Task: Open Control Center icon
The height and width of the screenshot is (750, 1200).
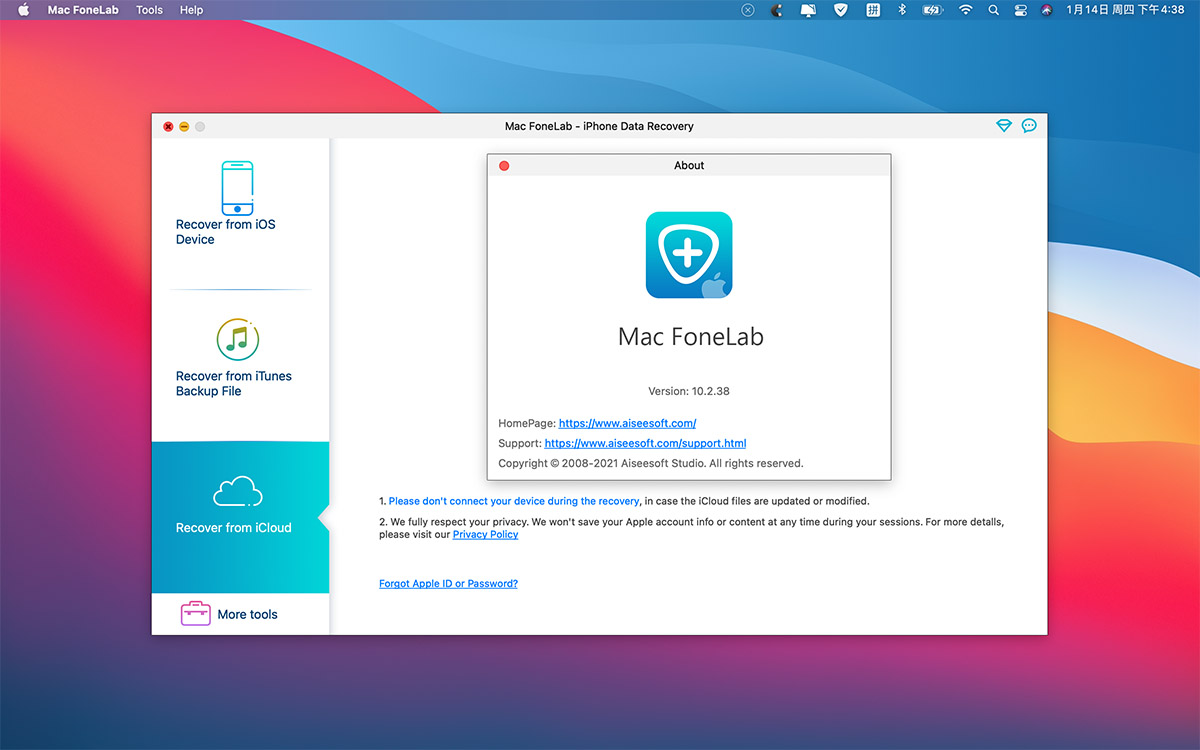Action: [x=1020, y=10]
